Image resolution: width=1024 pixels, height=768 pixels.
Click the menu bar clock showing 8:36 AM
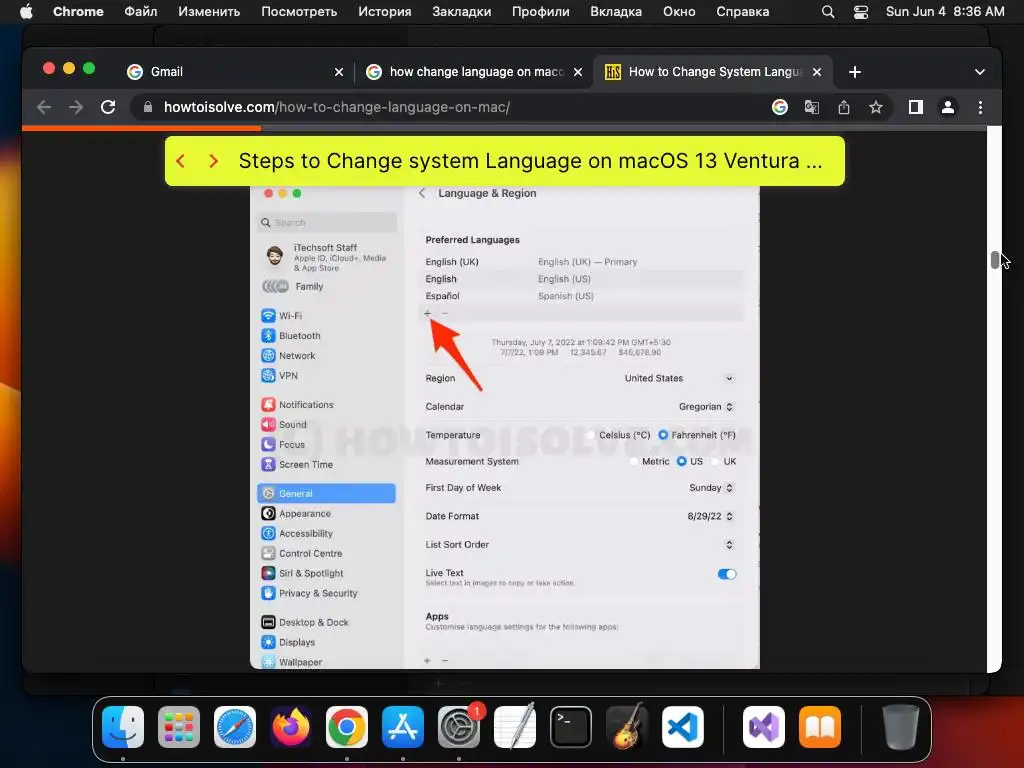944,12
